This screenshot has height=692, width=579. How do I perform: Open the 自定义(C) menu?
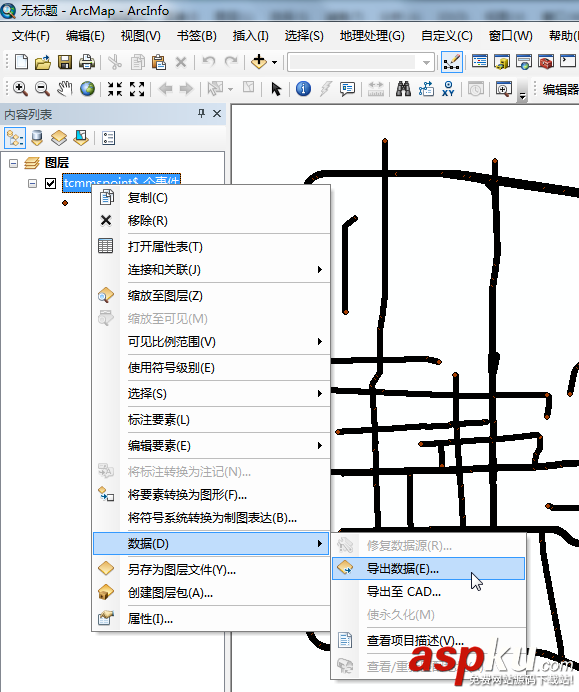pos(447,36)
